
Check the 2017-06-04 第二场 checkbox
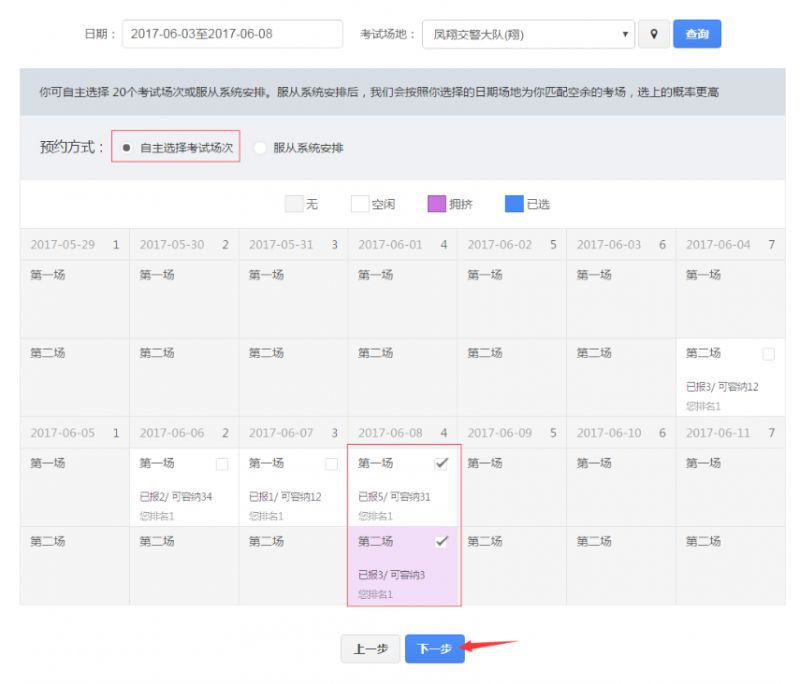click(x=768, y=354)
